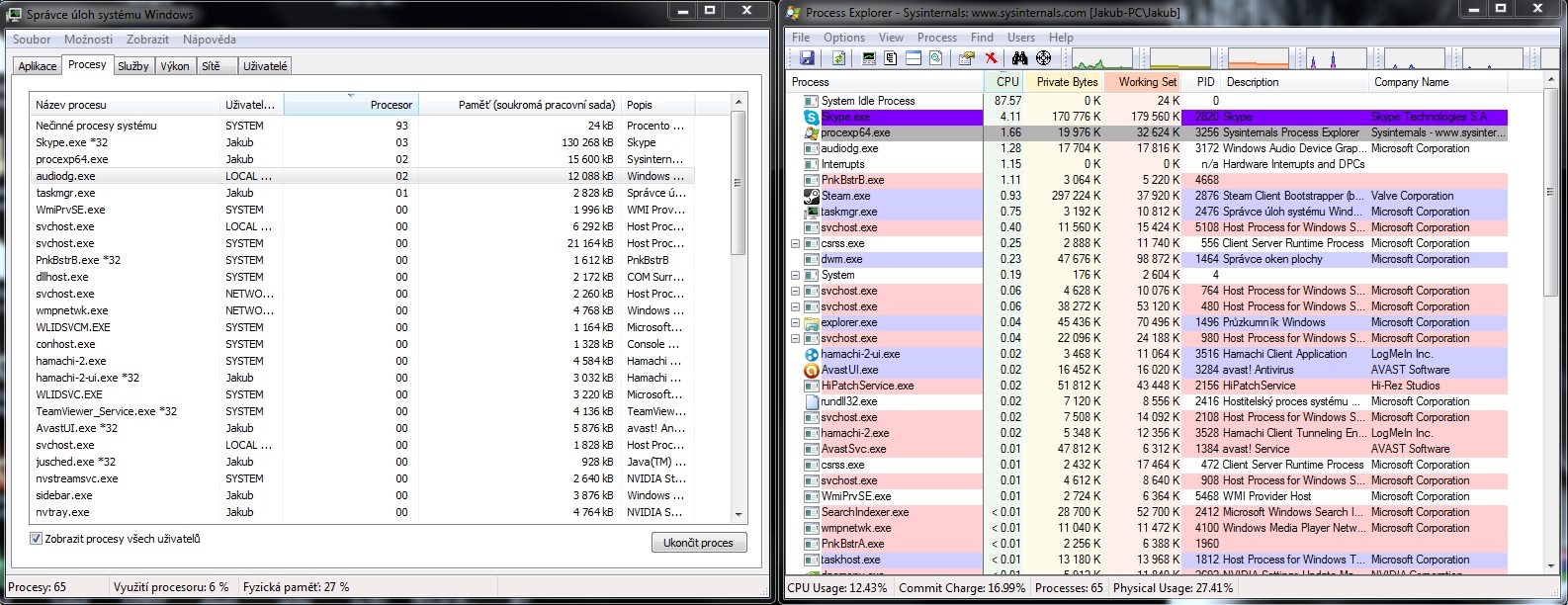Click the yellow commit history mini graph

tap(1179, 58)
